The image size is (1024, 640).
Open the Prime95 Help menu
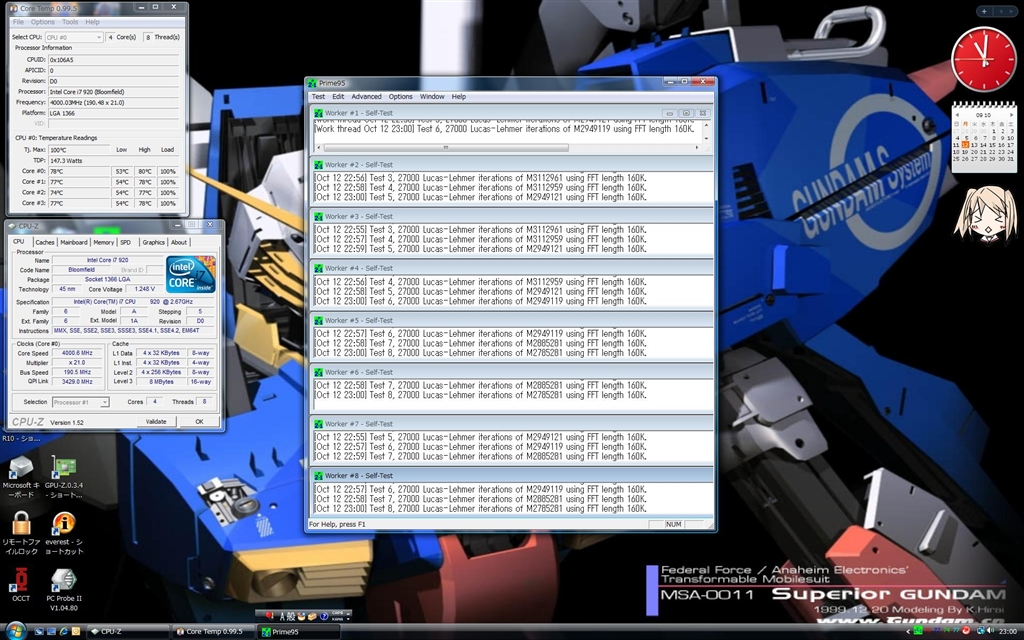pos(459,97)
